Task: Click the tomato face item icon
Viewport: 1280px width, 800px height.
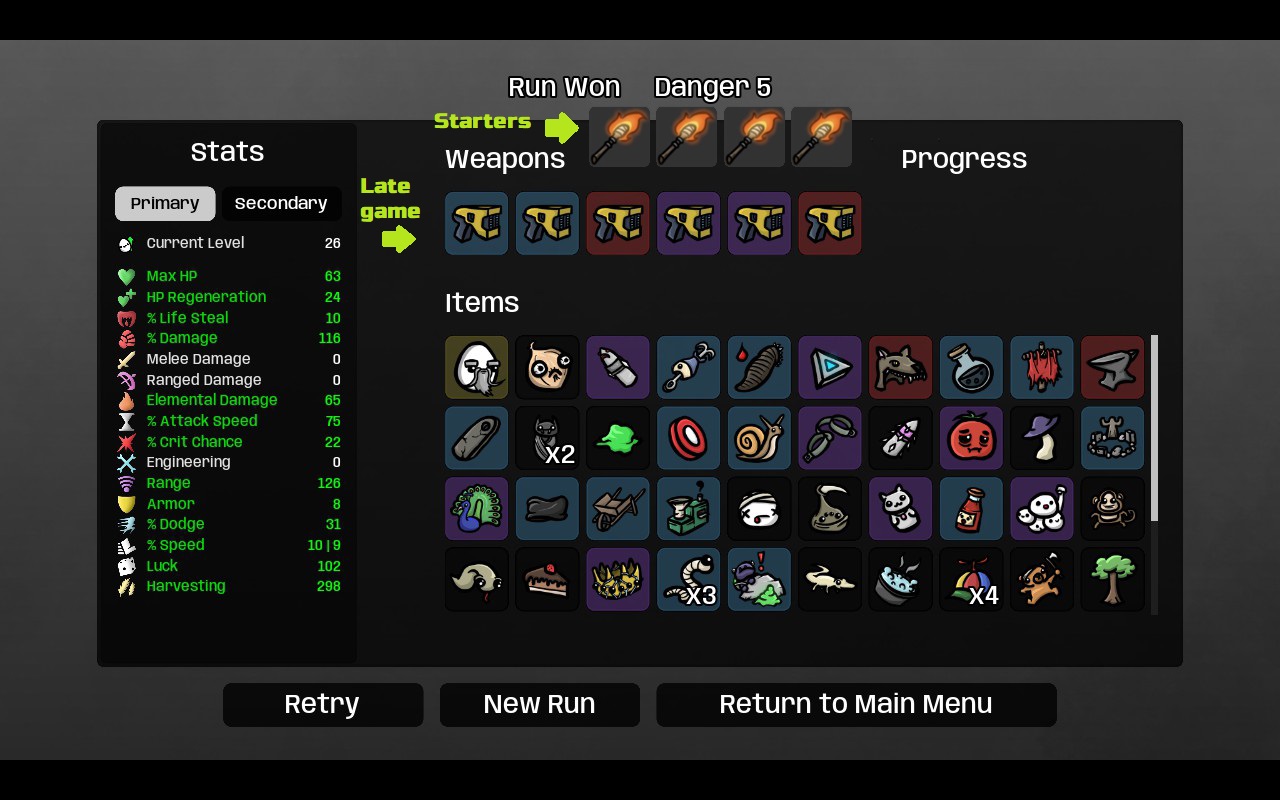Action: 971,438
